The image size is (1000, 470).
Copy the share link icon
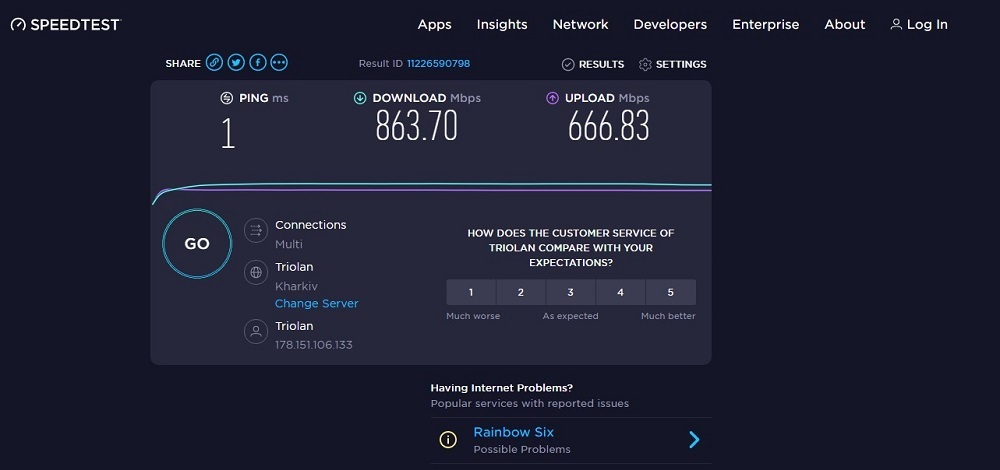pyautogui.click(x=214, y=62)
